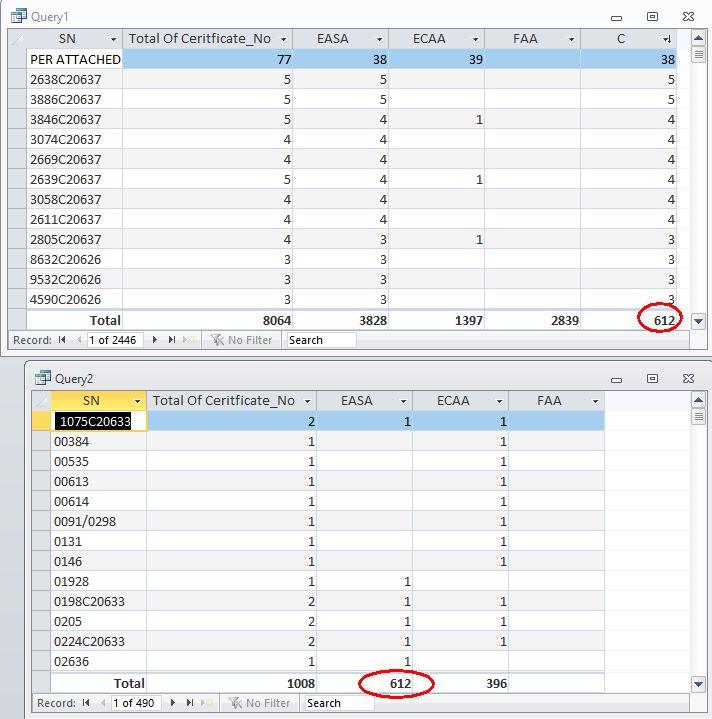This screenshot has width=712, height=719.
Task: Click the Search box in Query2
Action: click(338, 703)
